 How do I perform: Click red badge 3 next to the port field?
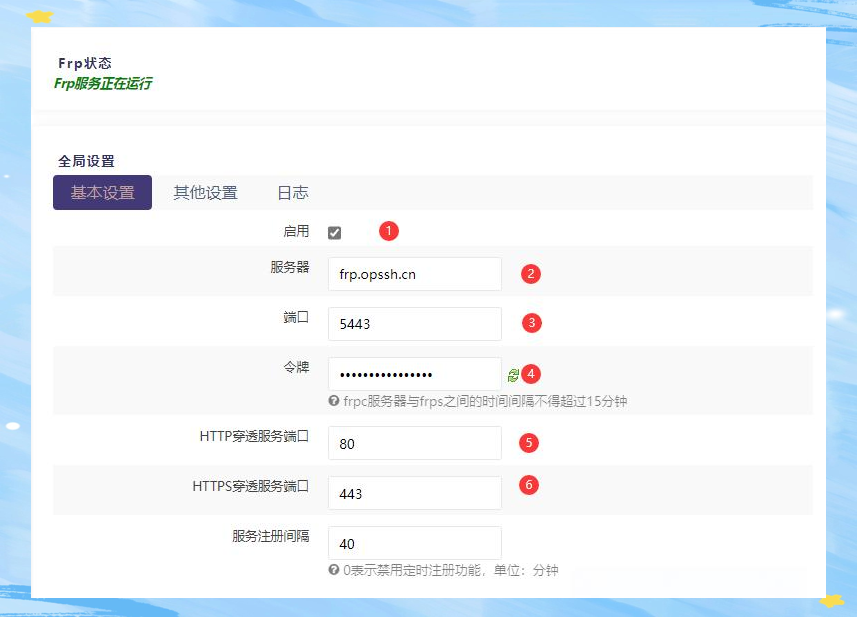(x=530, y=323)
